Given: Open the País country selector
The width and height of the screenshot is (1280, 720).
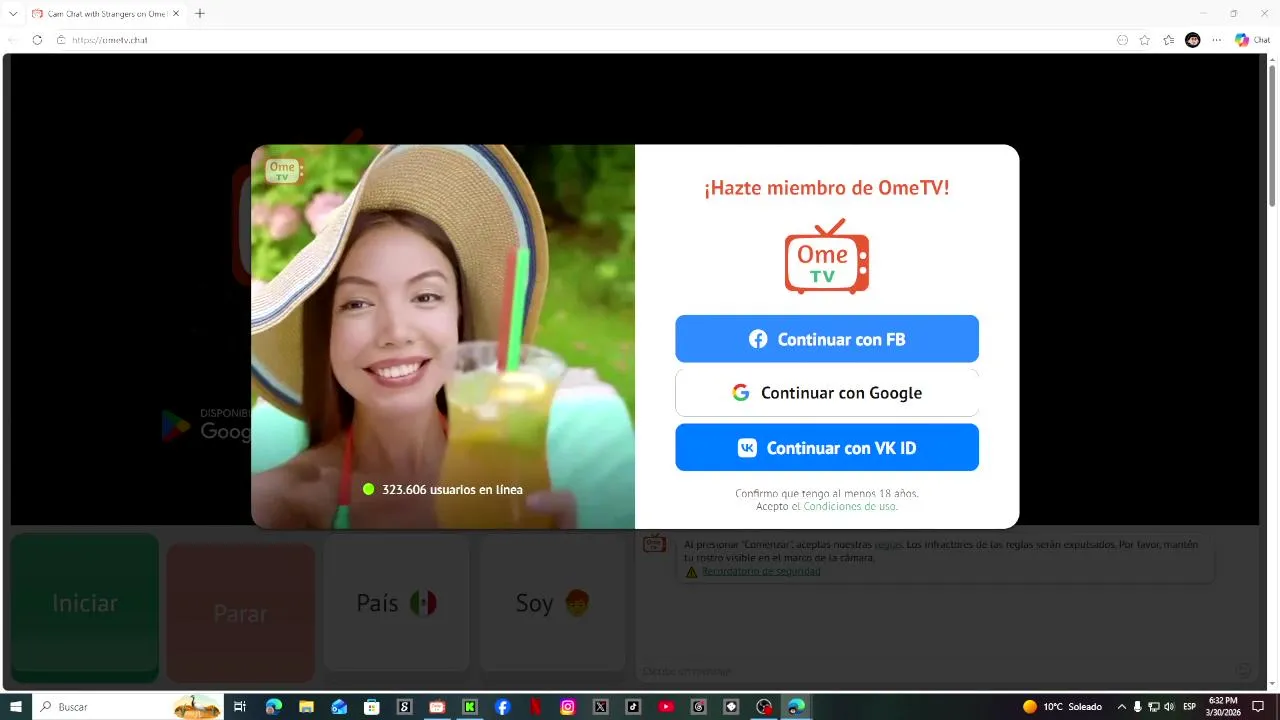Looking at the screenshot, I should (397, 603).
